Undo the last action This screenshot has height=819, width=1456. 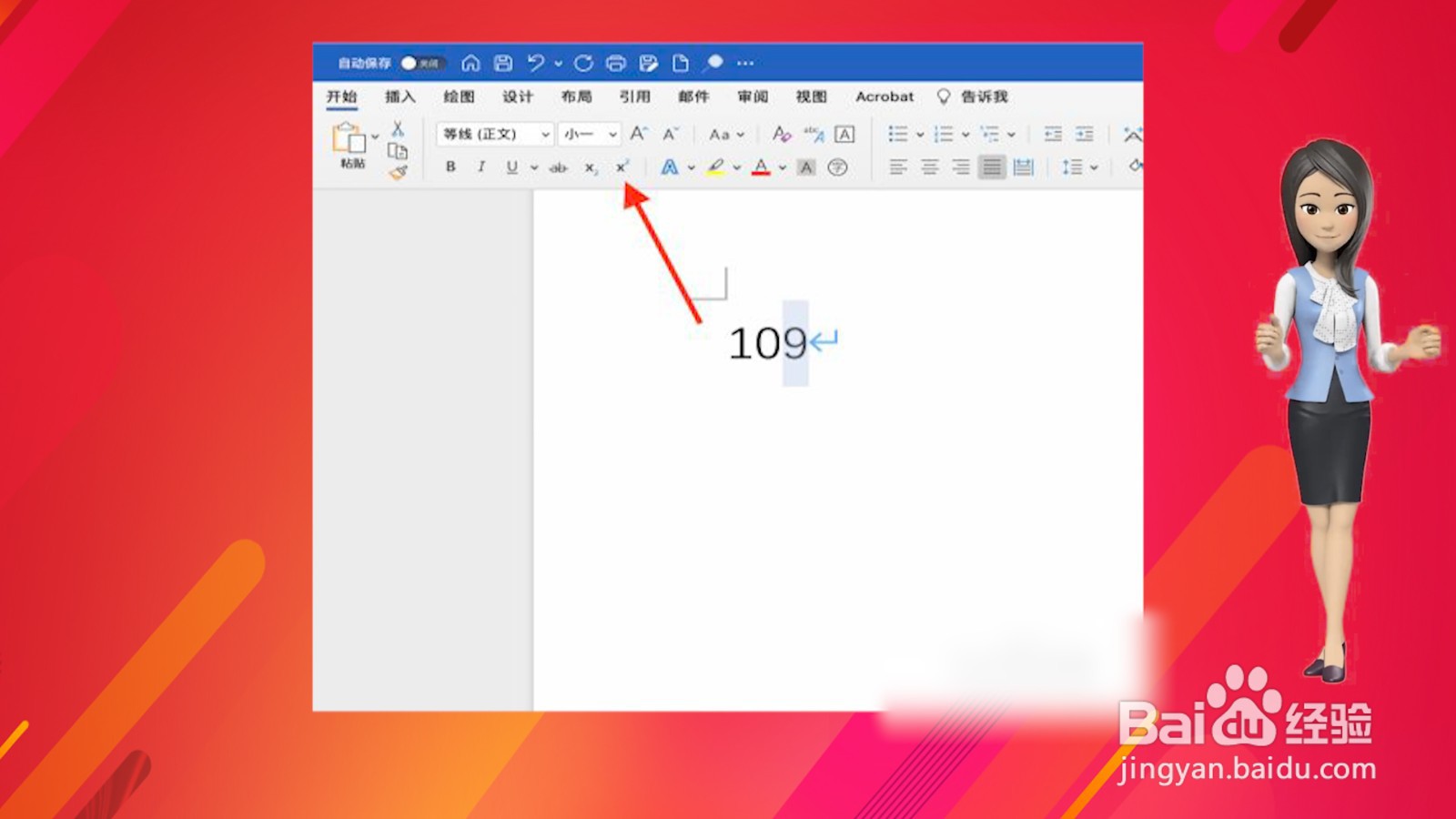pyautogui.click(x=536, y=63)
